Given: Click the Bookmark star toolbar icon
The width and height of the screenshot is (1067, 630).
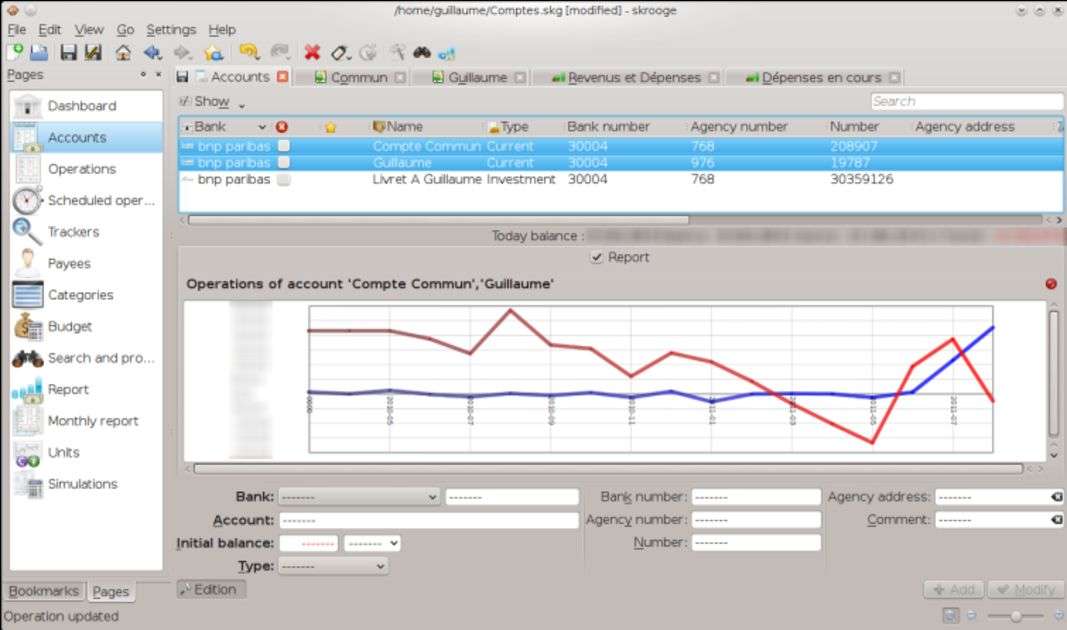Looking at the screenshot, I should [x=214, y=52].
